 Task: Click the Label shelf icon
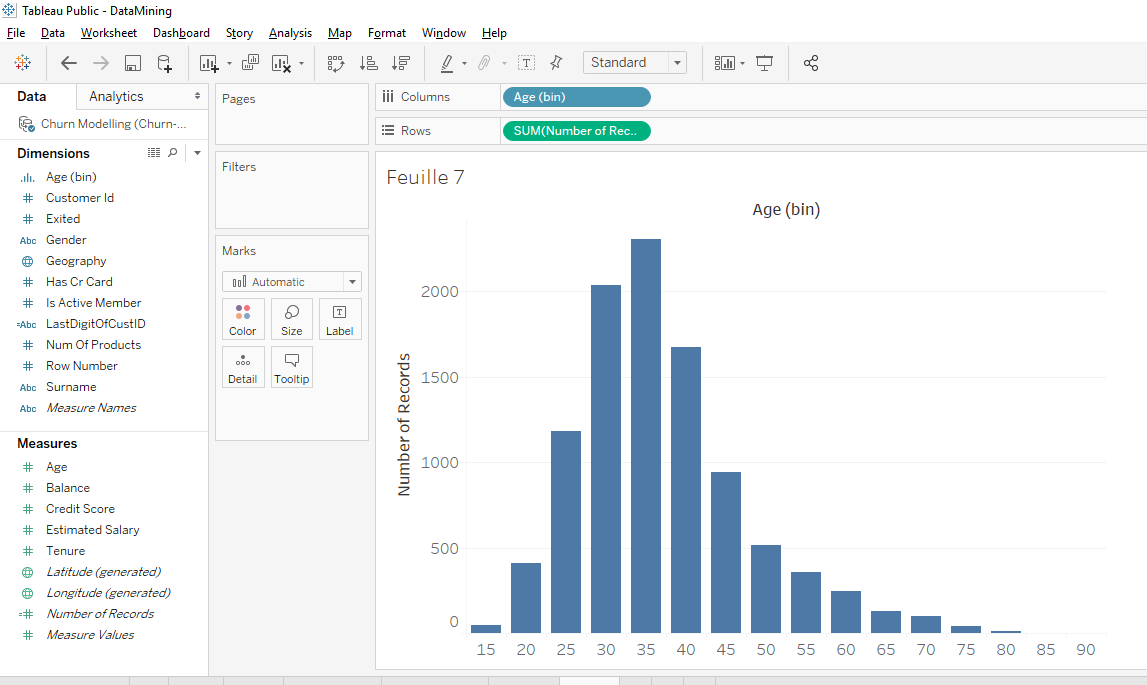[x=340, y=319]
